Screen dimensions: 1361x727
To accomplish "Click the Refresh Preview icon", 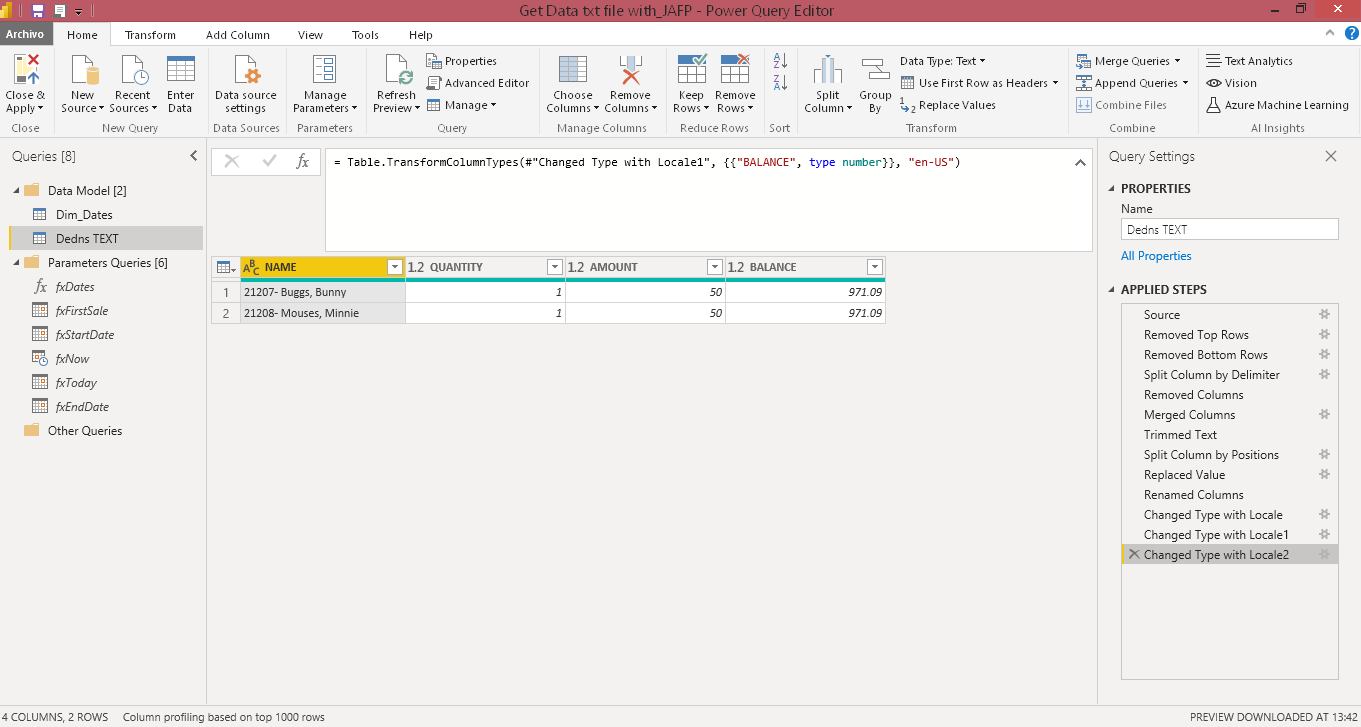I will (x=396, y=72).
